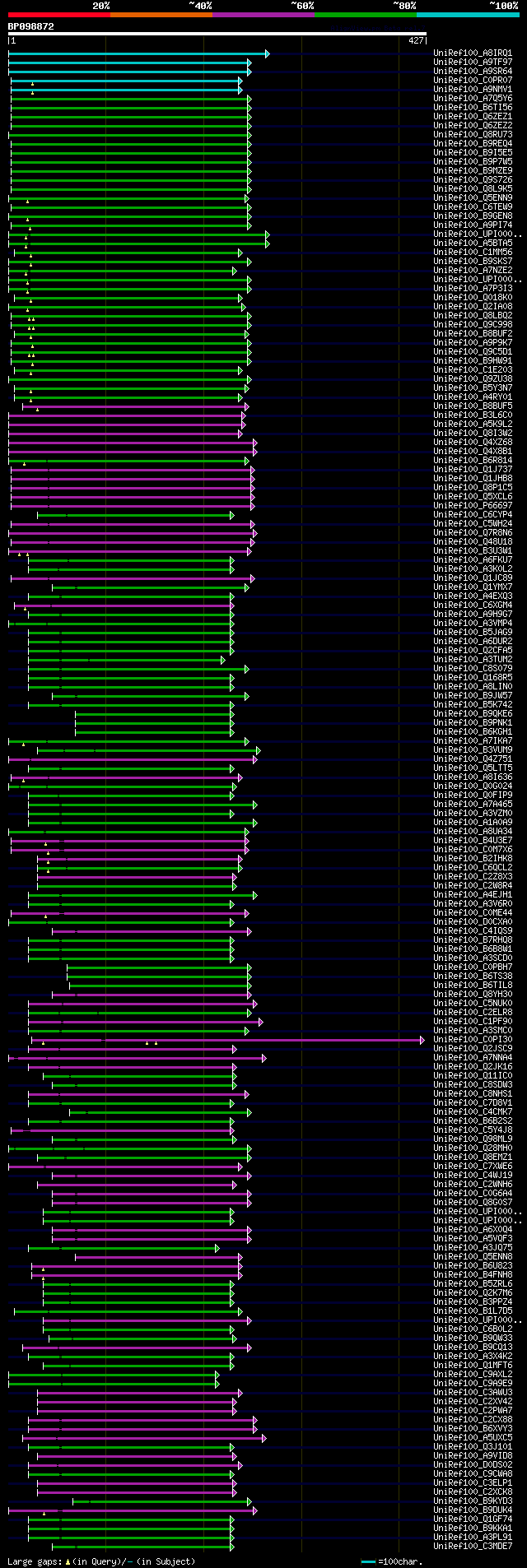Select hit label UniRef100_Q9S726
This screenshot has width=527, height=1568.
(473, 180)
